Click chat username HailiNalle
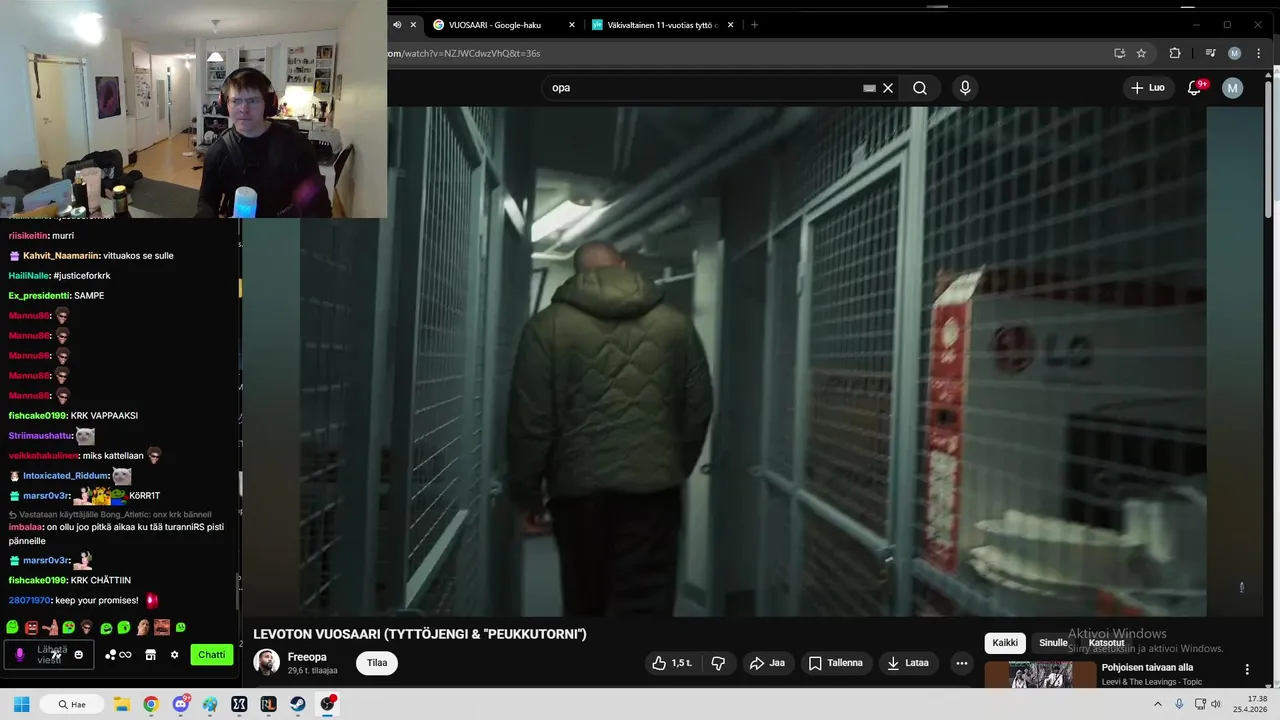 coord(29,275)
